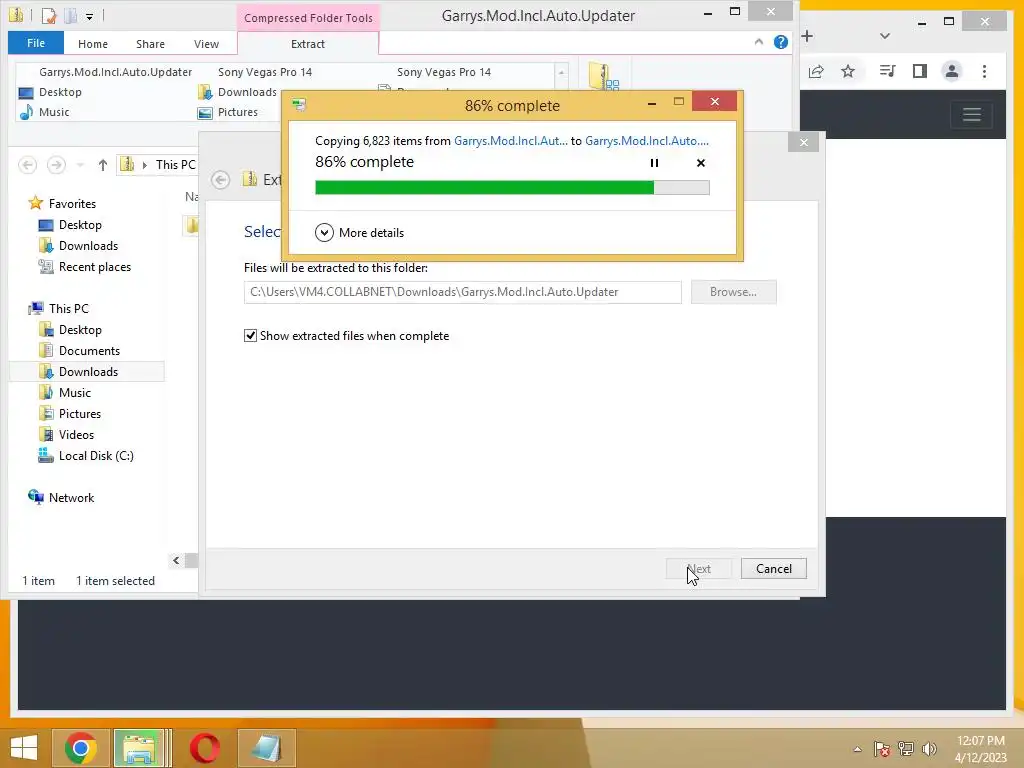Open recent locations dropdown arrow
Screen dimensions: 1024x768
(80, 165)
